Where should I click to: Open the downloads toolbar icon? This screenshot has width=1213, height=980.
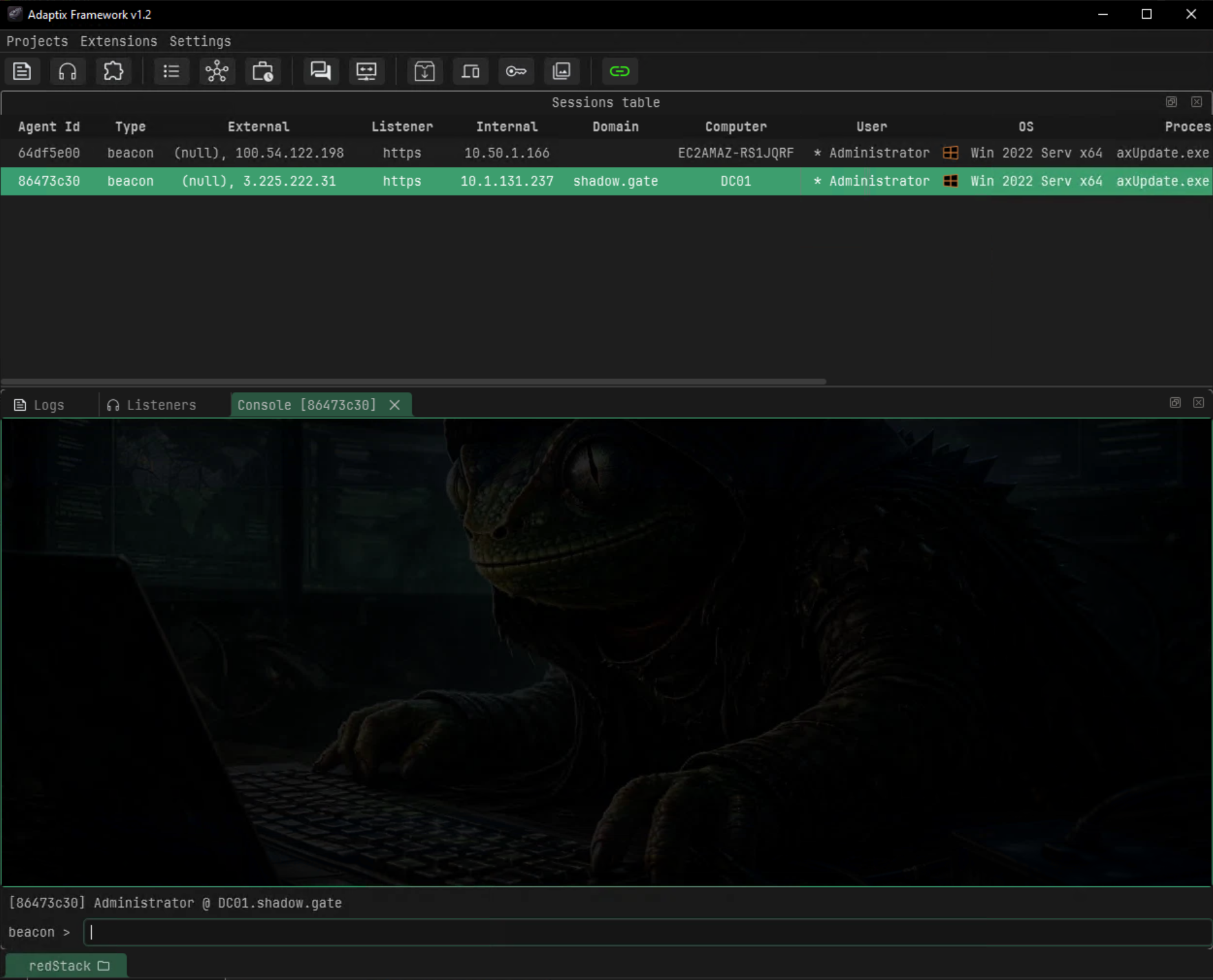tap(424, 71)
